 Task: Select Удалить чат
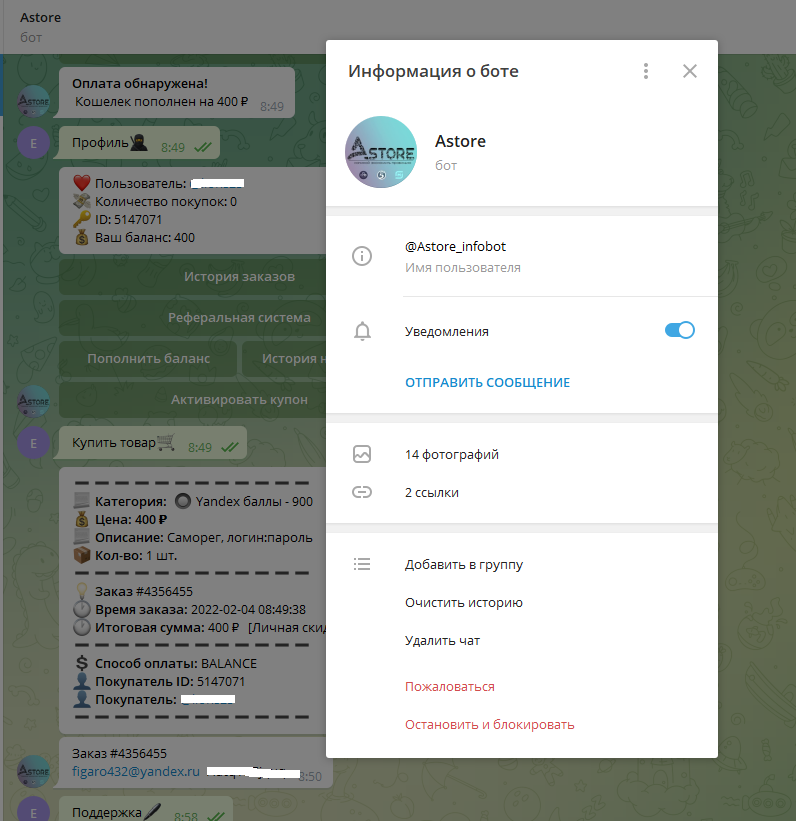click(442, 641)
